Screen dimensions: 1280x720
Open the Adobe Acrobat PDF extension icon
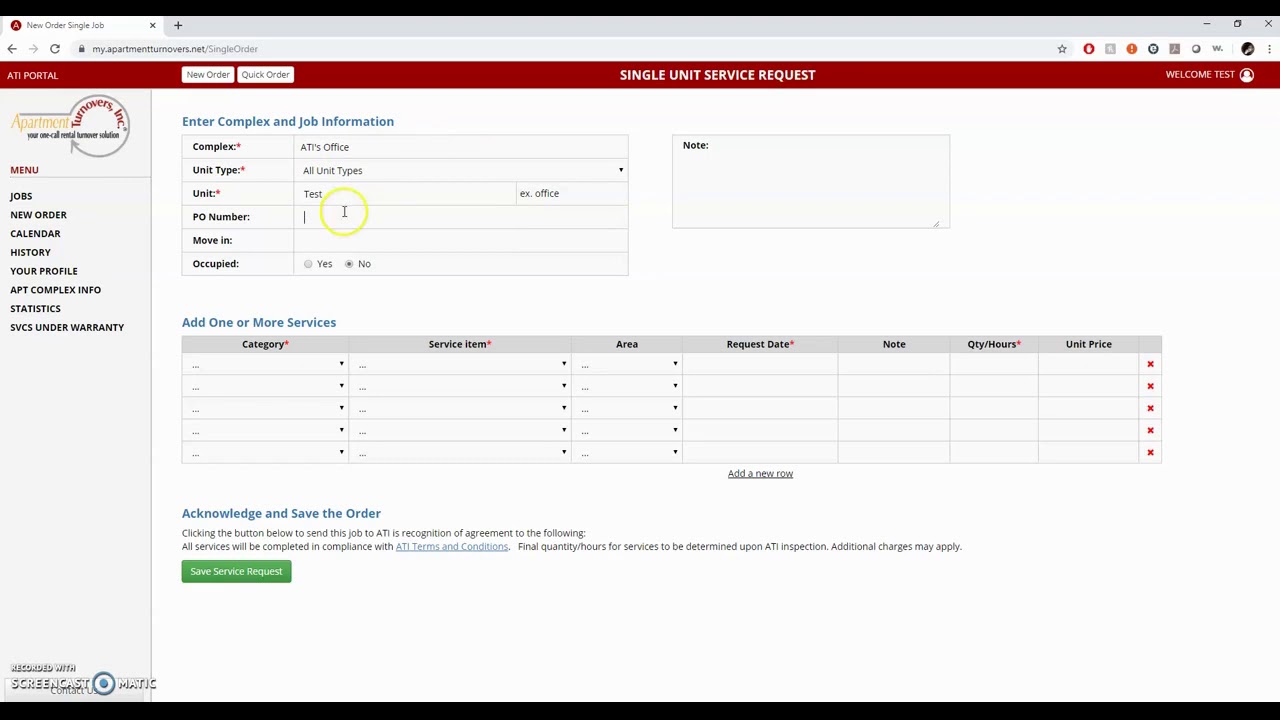point(1175,49)
